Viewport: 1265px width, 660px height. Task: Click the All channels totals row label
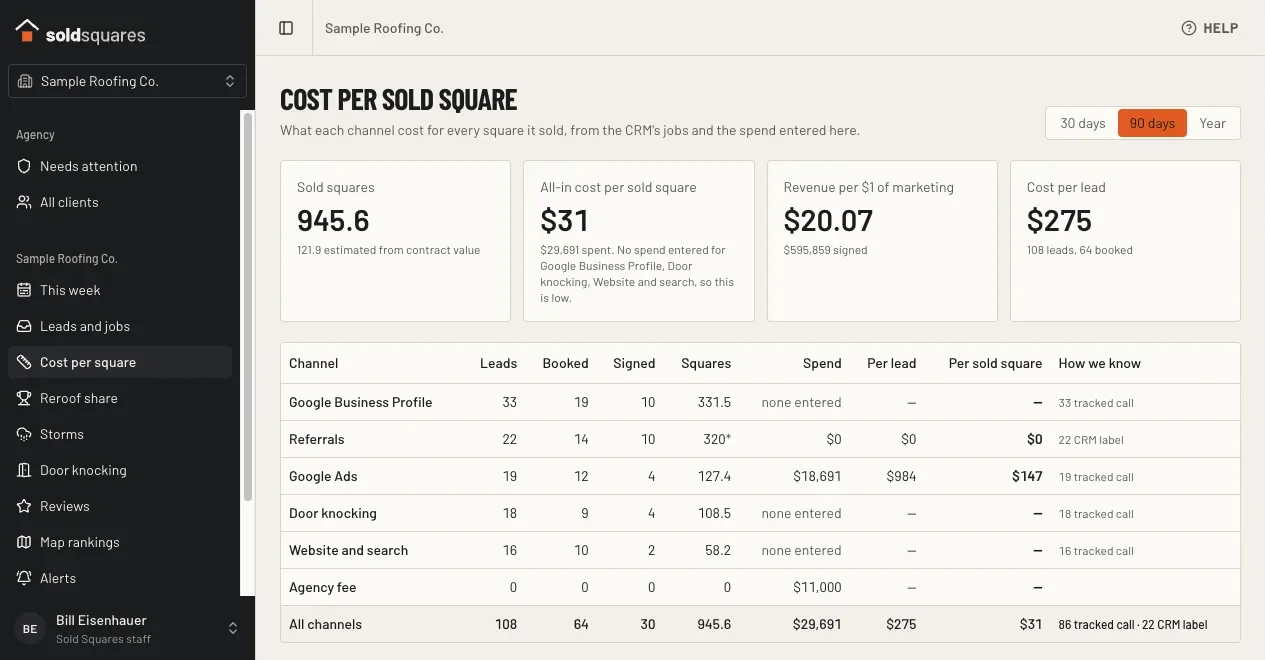tap(326, 624)
